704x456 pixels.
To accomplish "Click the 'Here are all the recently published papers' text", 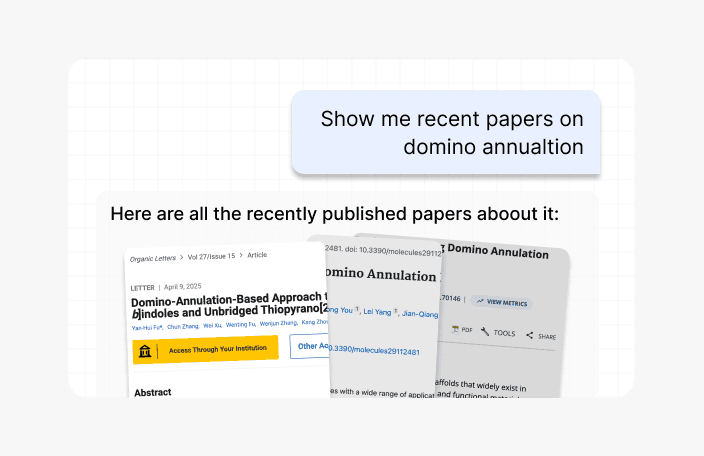I will coord(334,214).
